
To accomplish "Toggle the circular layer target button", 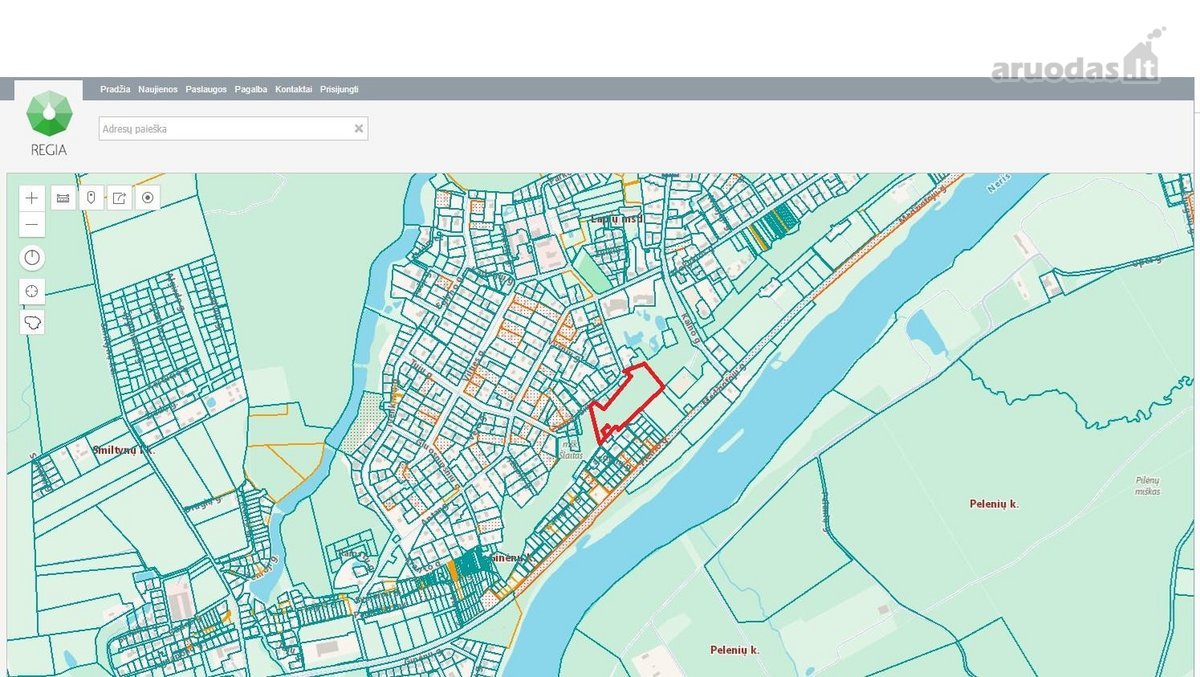I will pyautogui.click(x=148, y=198).
